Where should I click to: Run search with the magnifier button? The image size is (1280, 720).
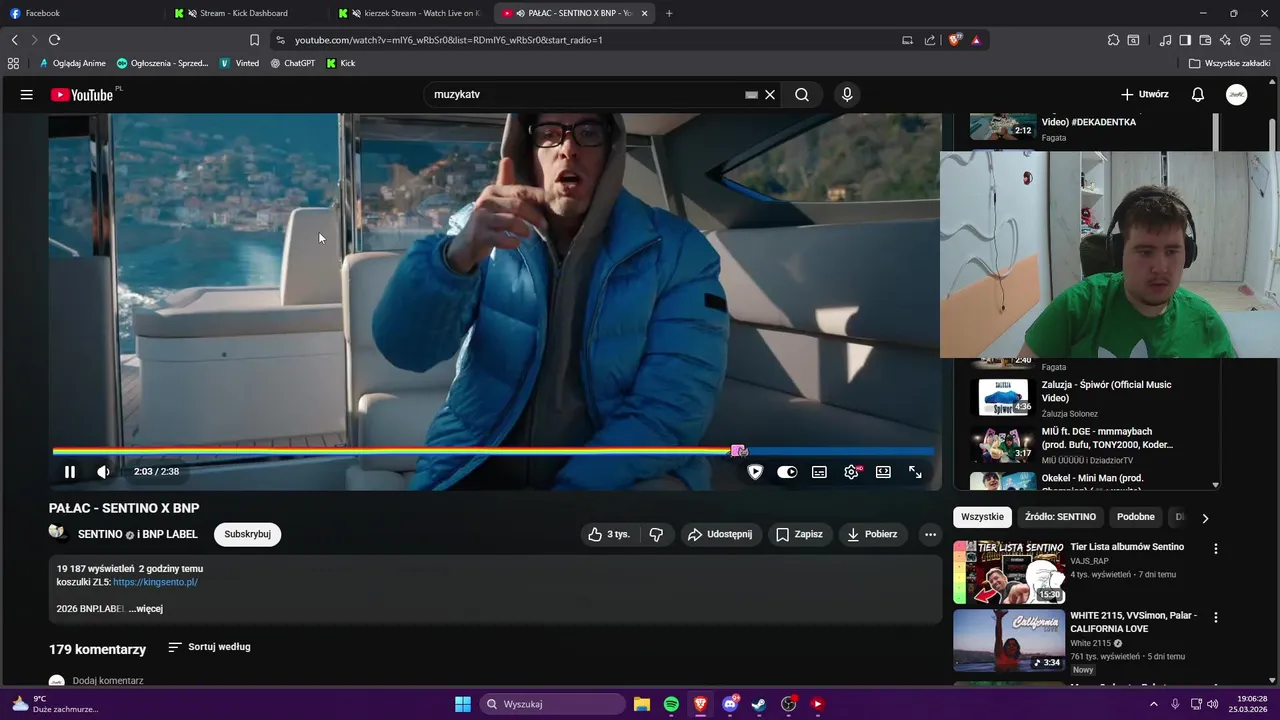pos(802,95)
